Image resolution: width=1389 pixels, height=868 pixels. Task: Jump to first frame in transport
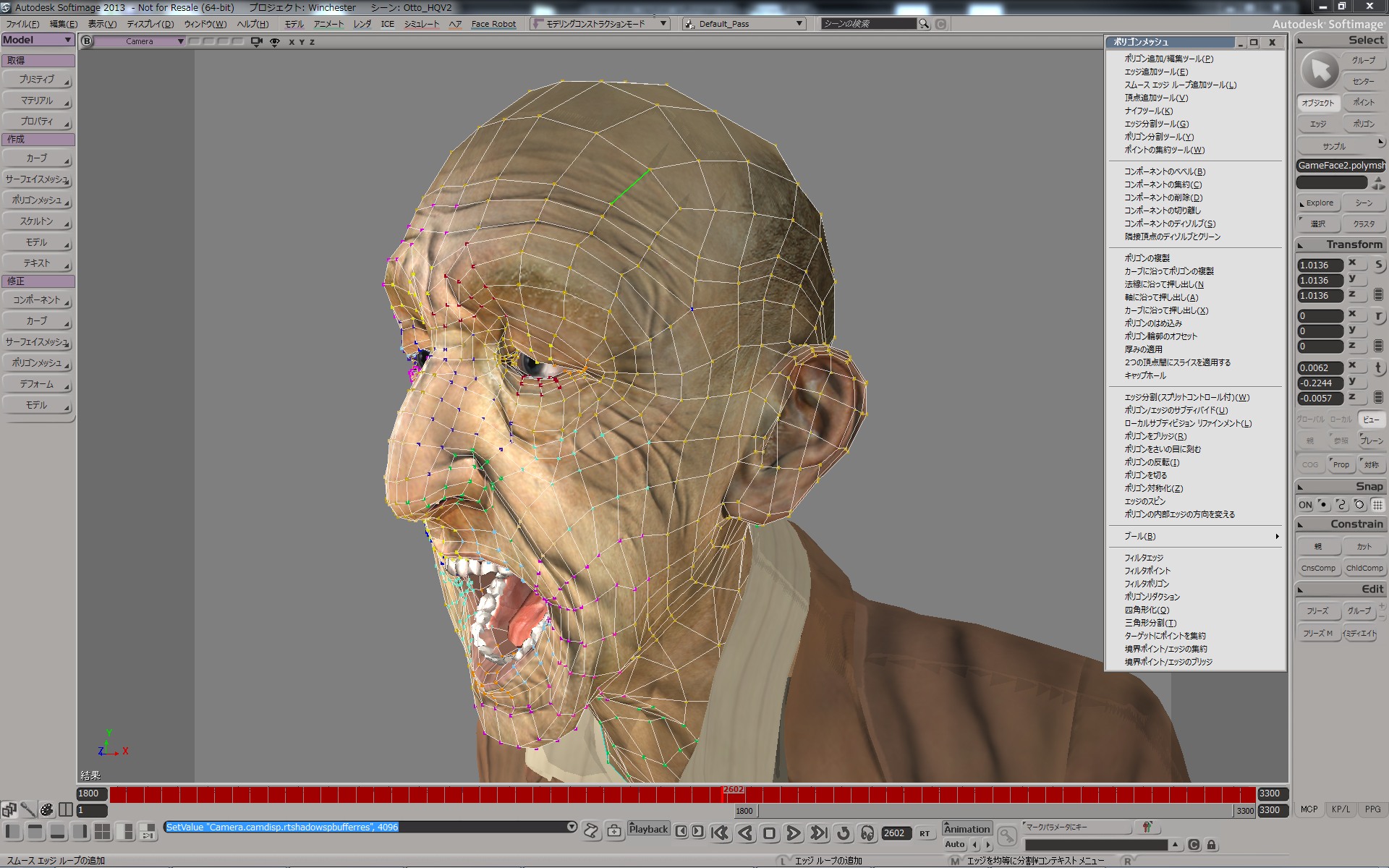[x=720, y=833]
